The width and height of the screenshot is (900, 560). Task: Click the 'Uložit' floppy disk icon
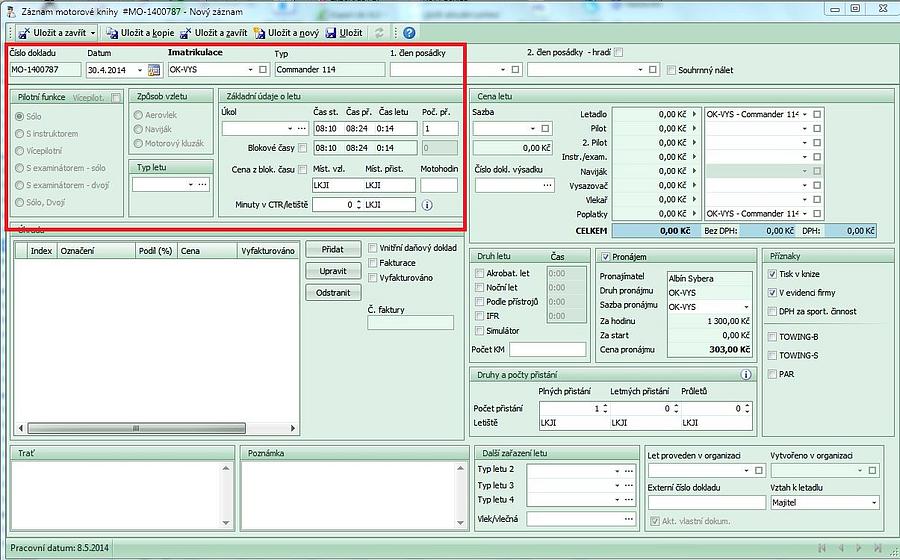click(331, 33)
